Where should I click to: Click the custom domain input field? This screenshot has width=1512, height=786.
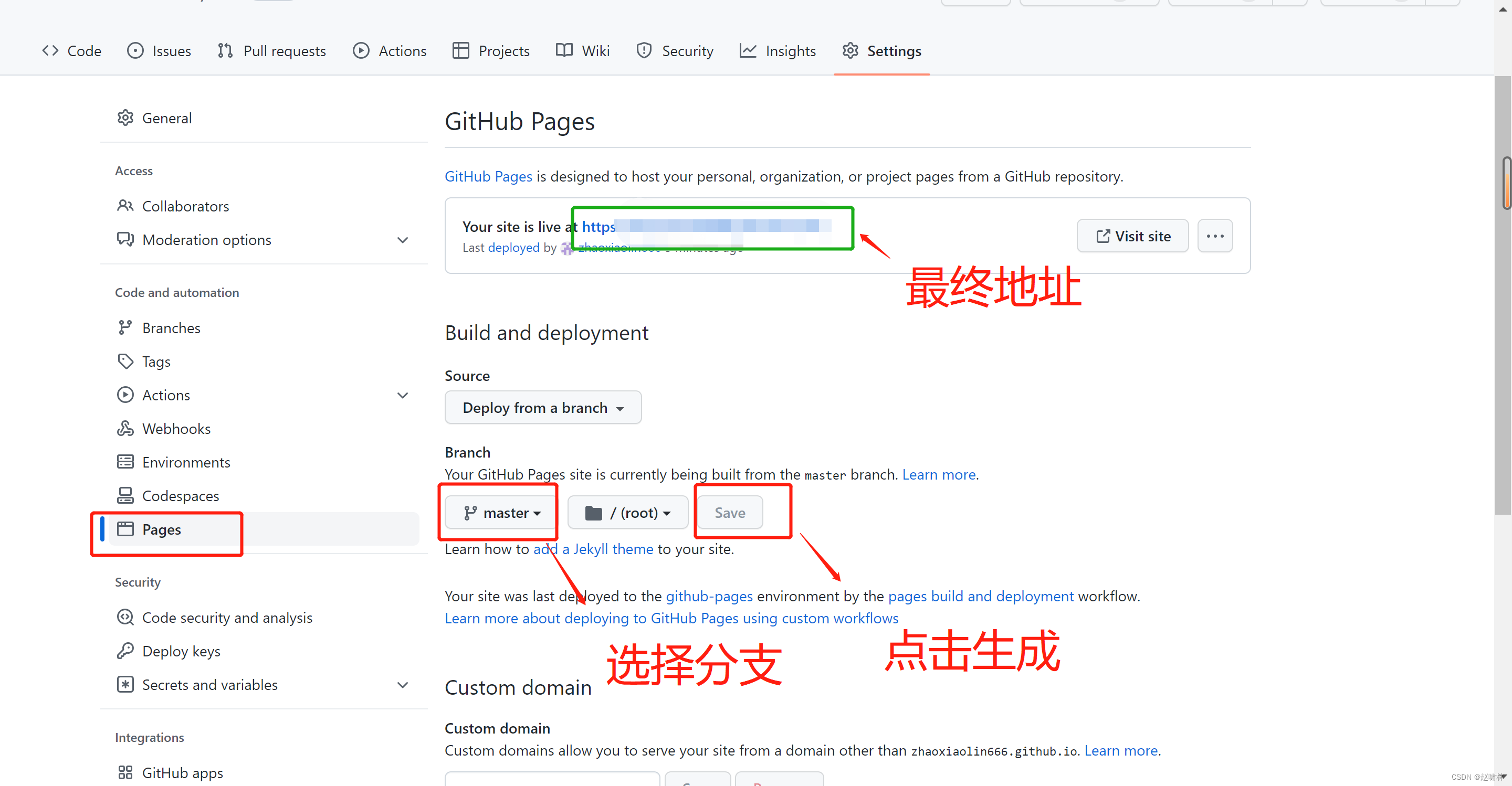552,779
